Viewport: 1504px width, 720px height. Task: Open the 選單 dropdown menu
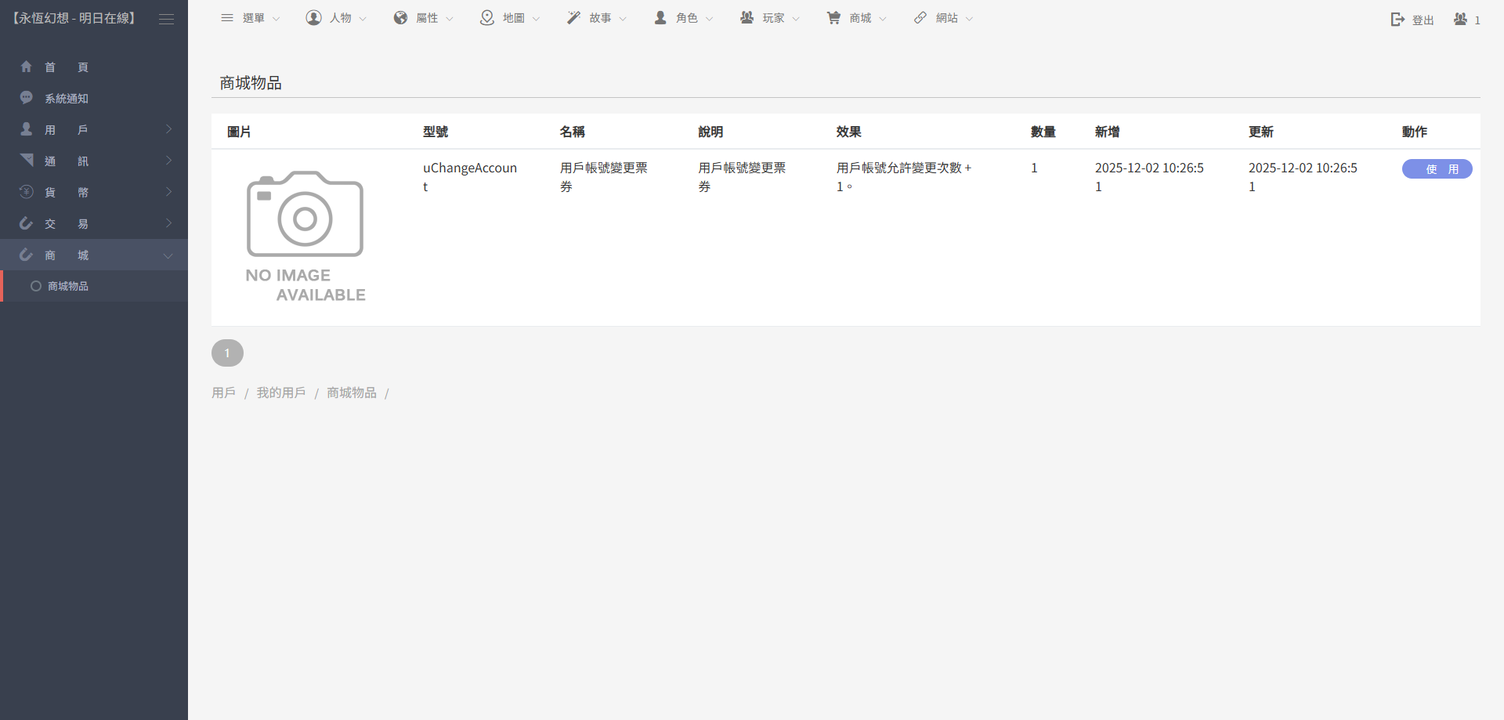(x=250, y=18)
